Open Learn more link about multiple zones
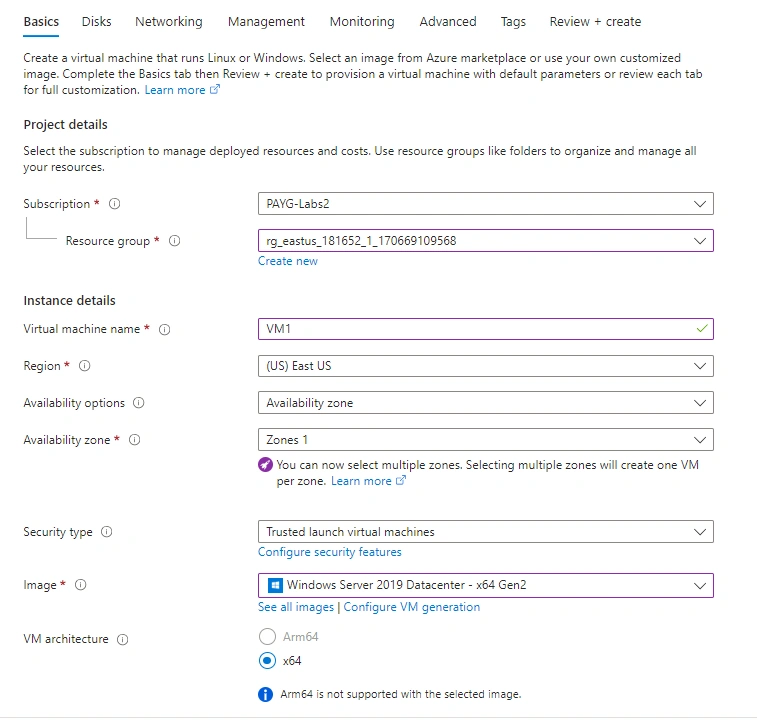Viewport: 757px width, 723px height. tap(361, 481)
